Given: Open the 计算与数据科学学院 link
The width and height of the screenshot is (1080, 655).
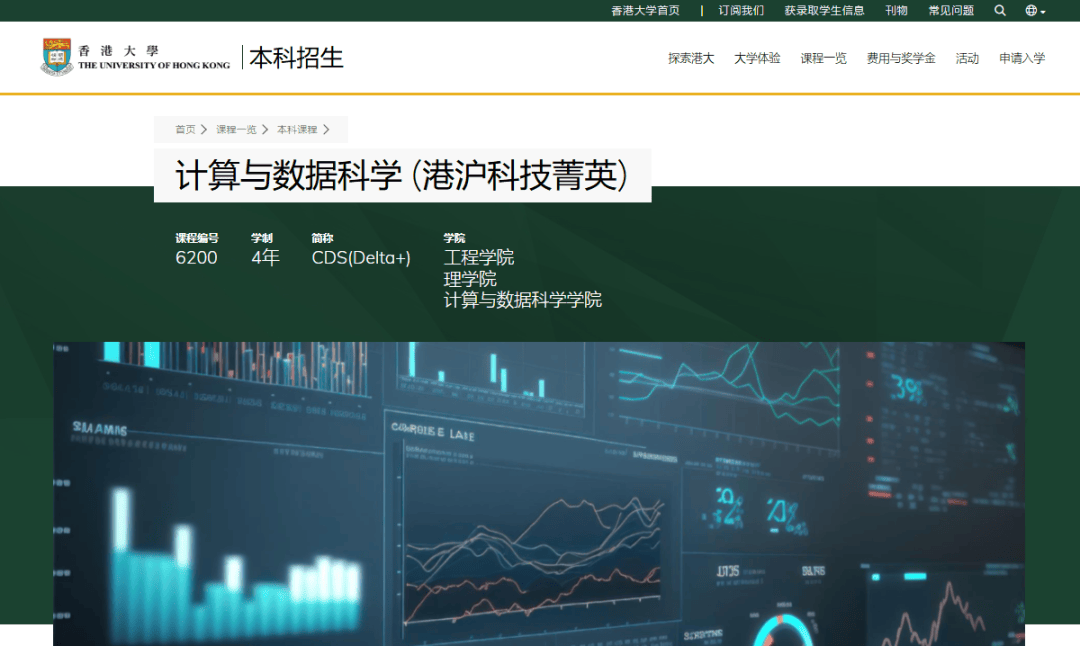Looking at the screenshot, I should [x=524, y=299].
